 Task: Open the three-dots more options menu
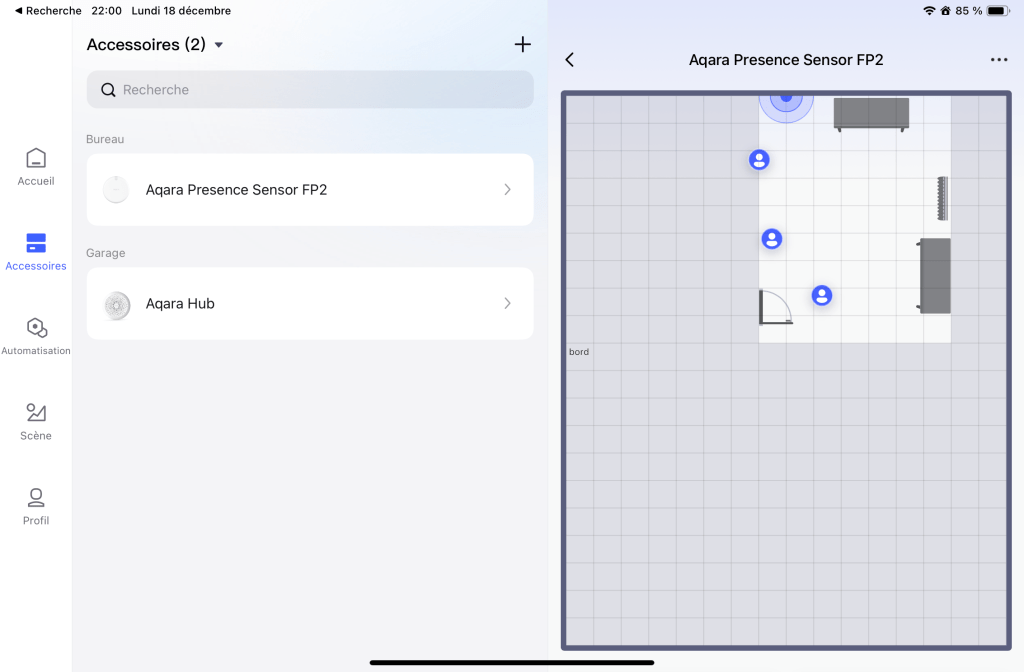click(x=999, y=60)
